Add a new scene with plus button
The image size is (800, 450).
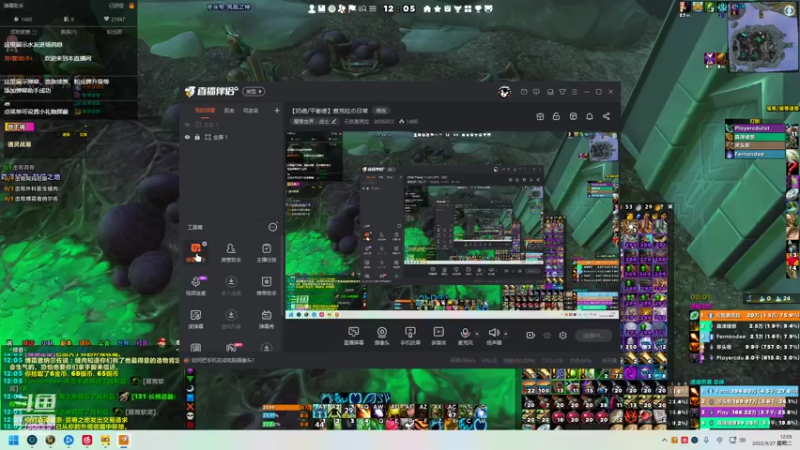coord(277,110)
